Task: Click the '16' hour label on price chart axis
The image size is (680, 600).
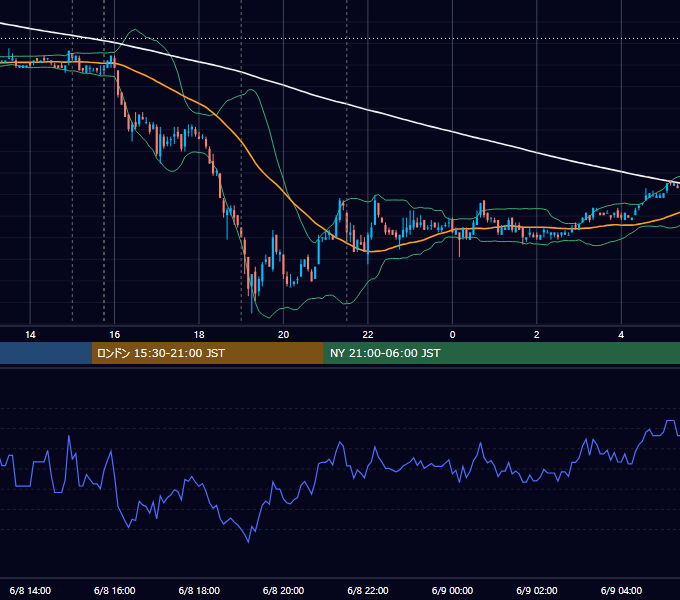Action: coord(114,335)
